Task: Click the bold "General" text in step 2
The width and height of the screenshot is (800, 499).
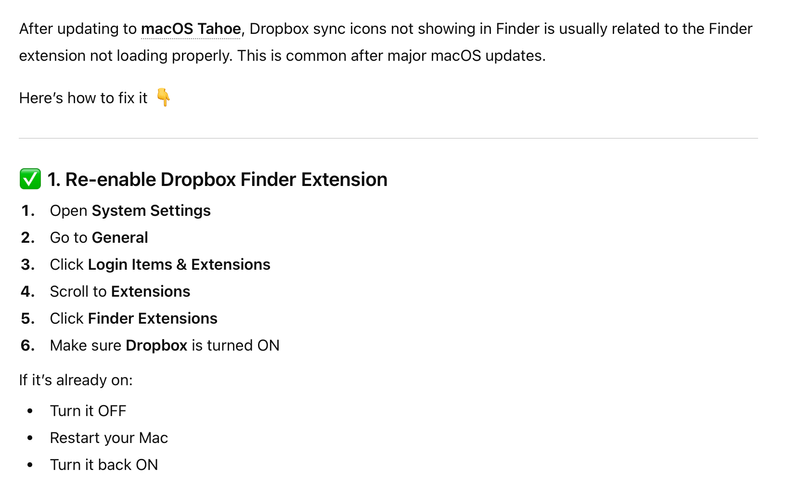Action: pyautogui.click(x=120, y=238)
